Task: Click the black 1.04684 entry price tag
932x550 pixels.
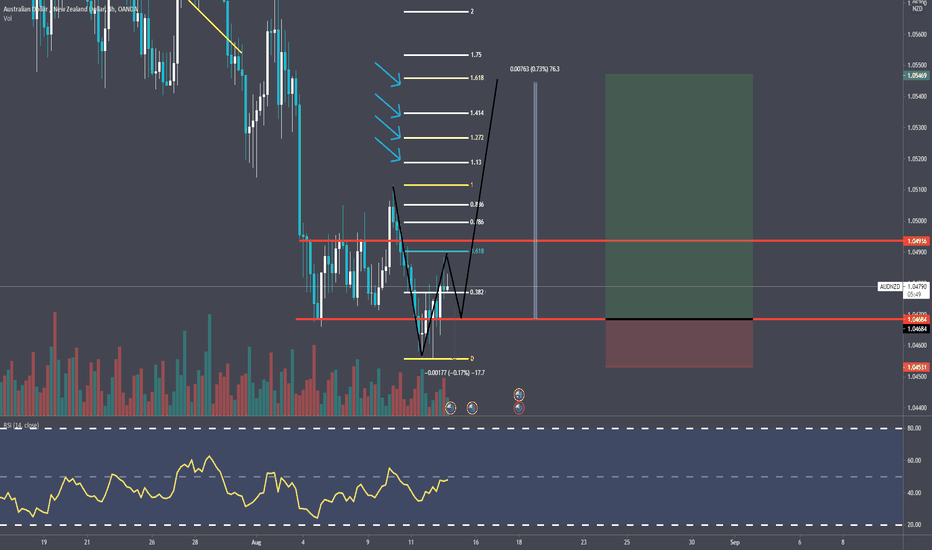Action: tap(916, 328)
